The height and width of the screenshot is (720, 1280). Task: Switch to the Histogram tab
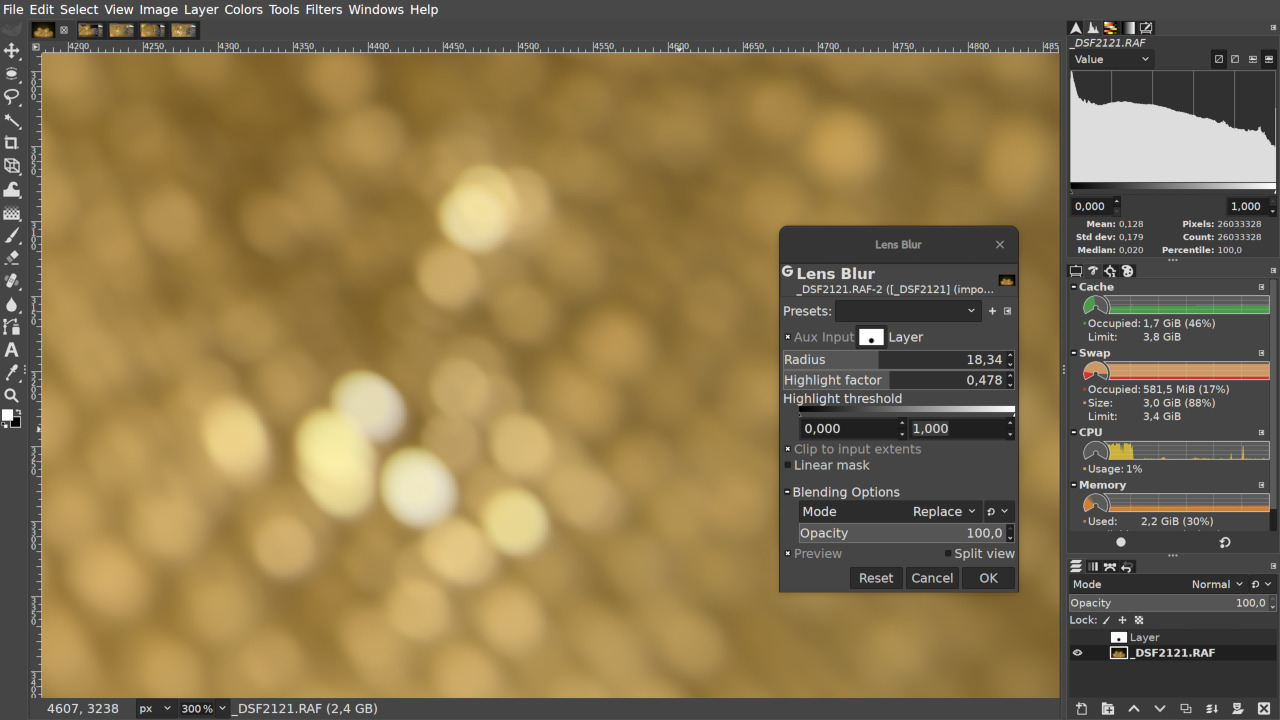pos(1092,28)
